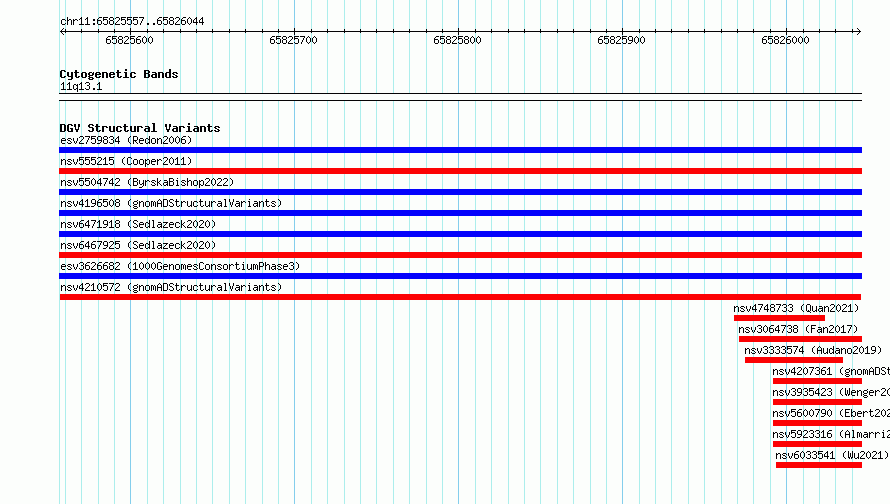Click the blue nsv5504742 (ByrskaBishop2022) variant bar

(460, 192)
